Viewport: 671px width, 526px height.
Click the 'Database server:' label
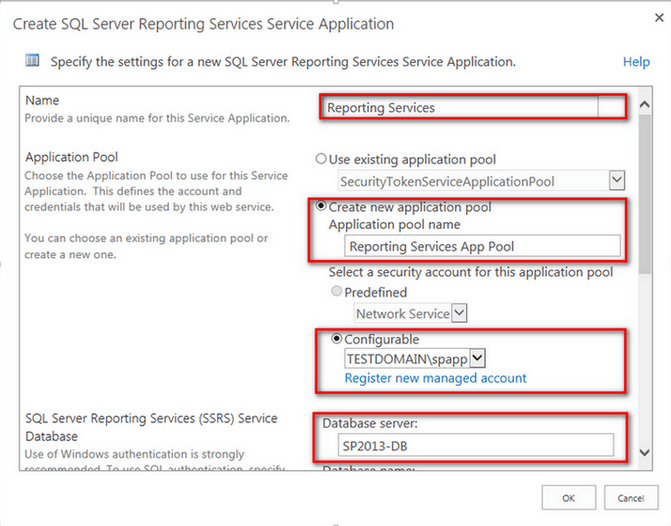[370, 423]
